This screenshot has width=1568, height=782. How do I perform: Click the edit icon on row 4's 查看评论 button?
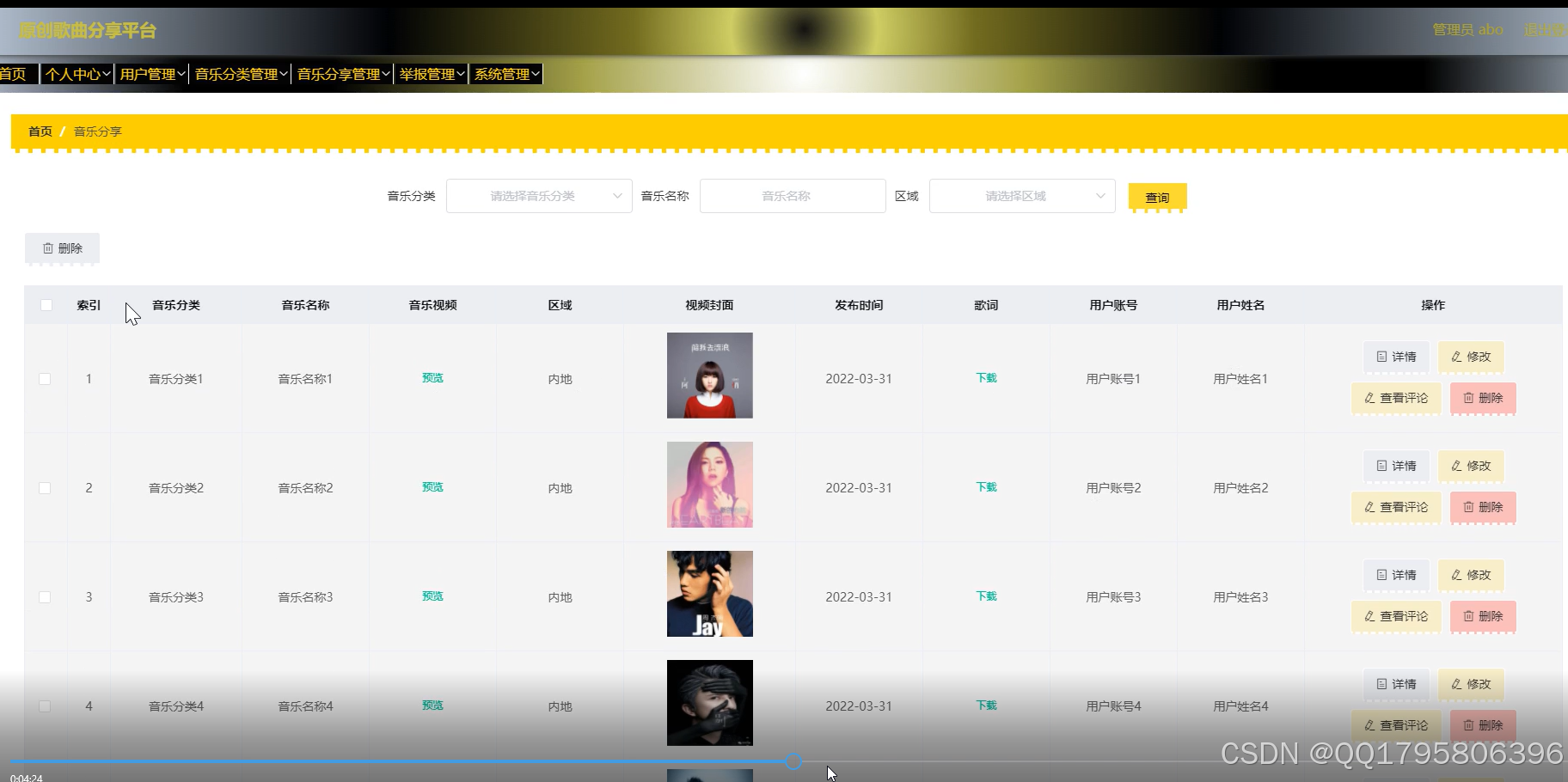click(1369, 725)
